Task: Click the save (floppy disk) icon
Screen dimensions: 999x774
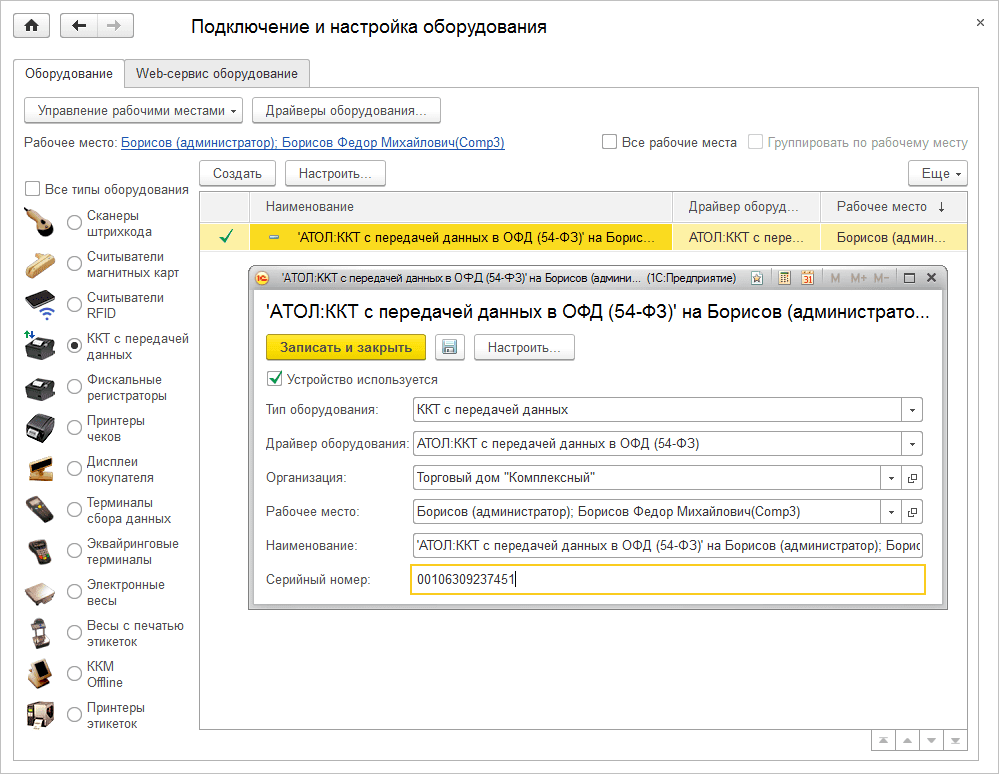Action: [x=449, y=347]
